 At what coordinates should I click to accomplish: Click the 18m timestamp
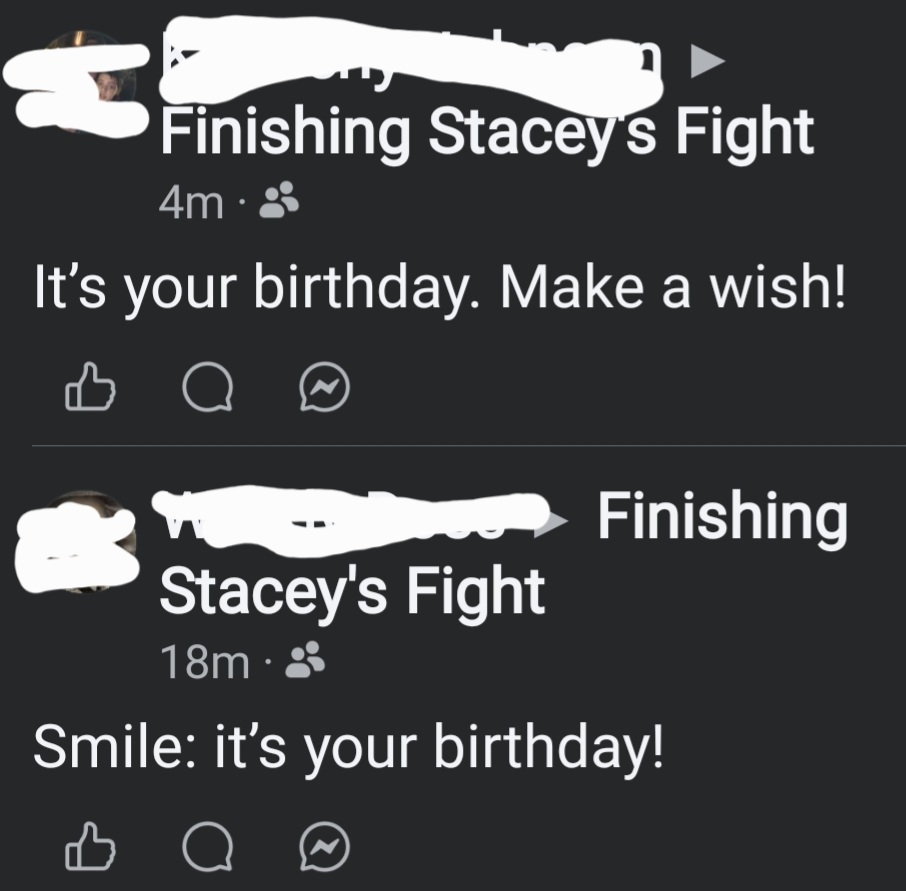click(x=204, y=661)
